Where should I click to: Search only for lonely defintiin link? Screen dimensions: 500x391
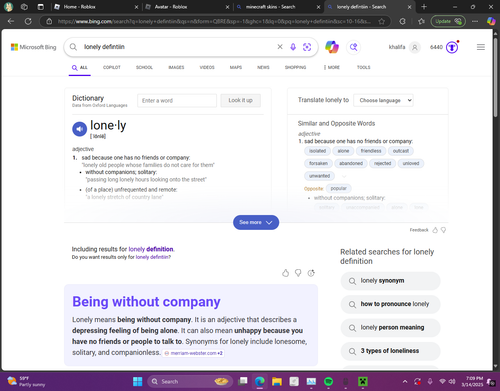152,257
